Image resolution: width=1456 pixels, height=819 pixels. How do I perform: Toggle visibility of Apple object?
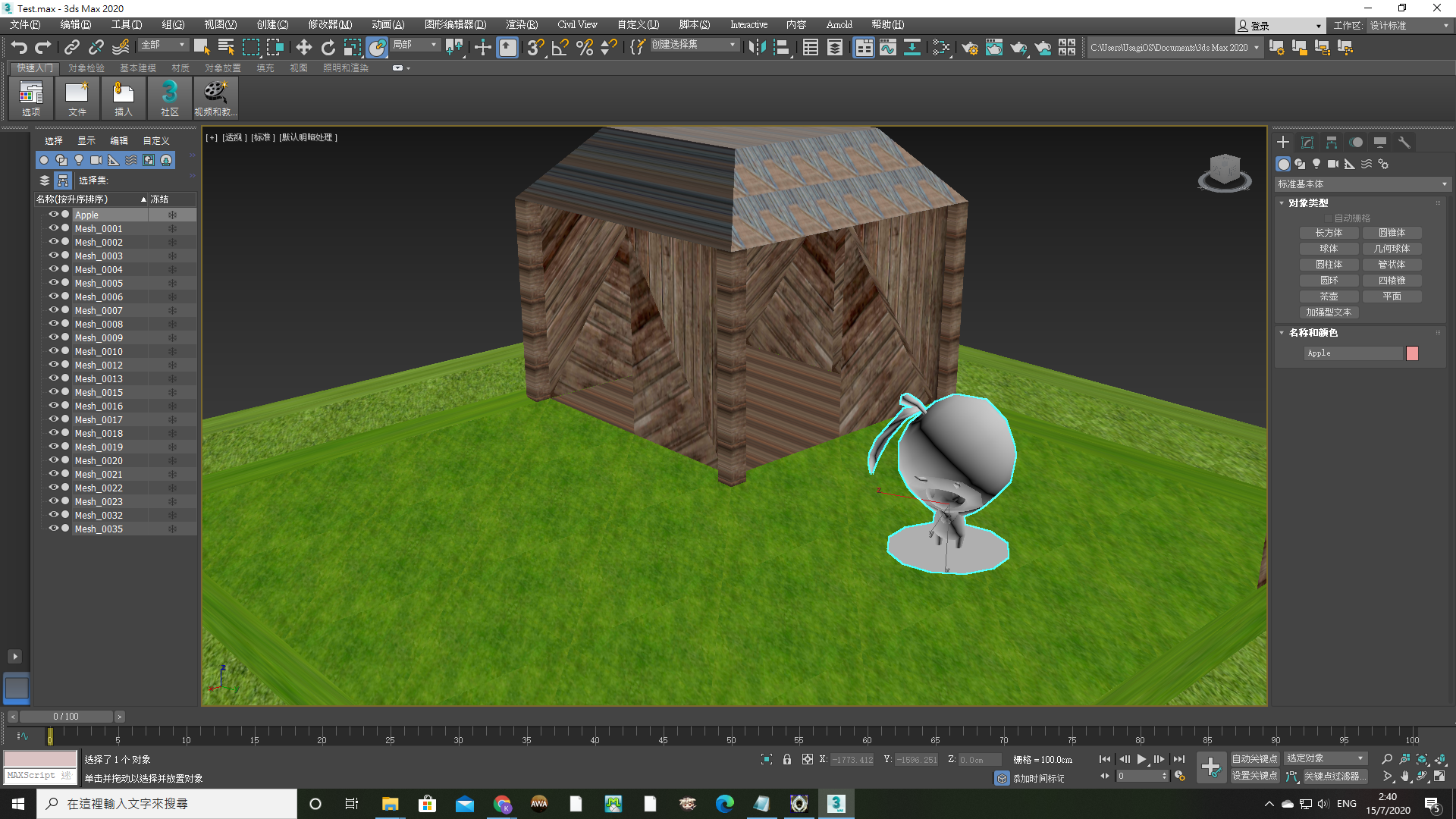click(53, 215)
